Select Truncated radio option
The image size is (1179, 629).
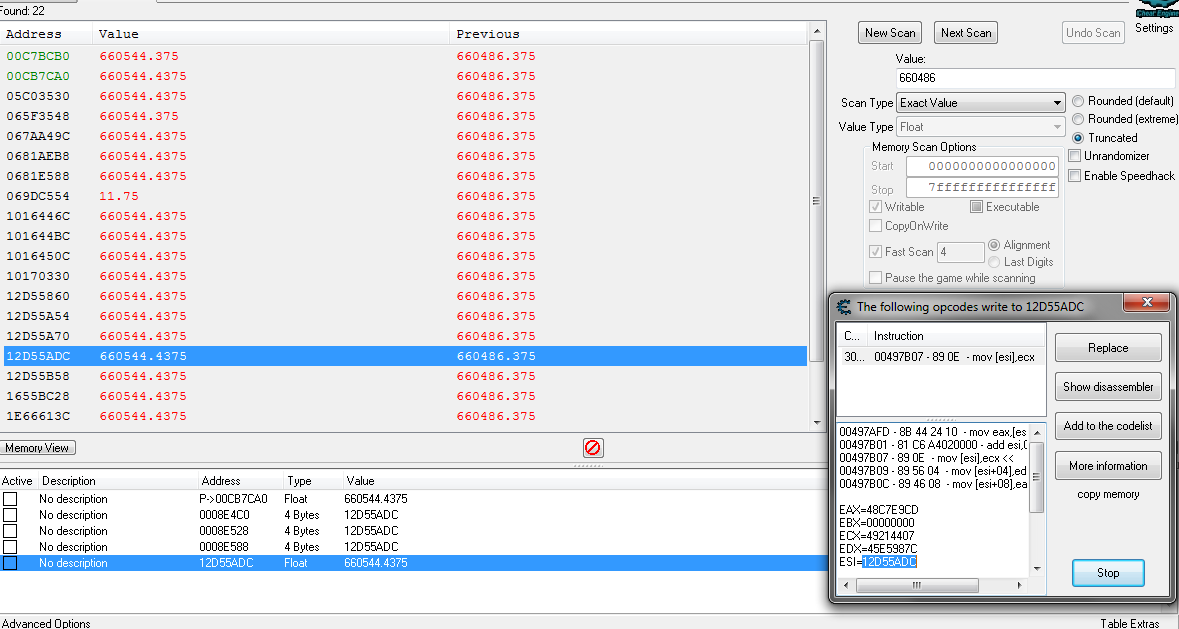tap(1078, 138)
